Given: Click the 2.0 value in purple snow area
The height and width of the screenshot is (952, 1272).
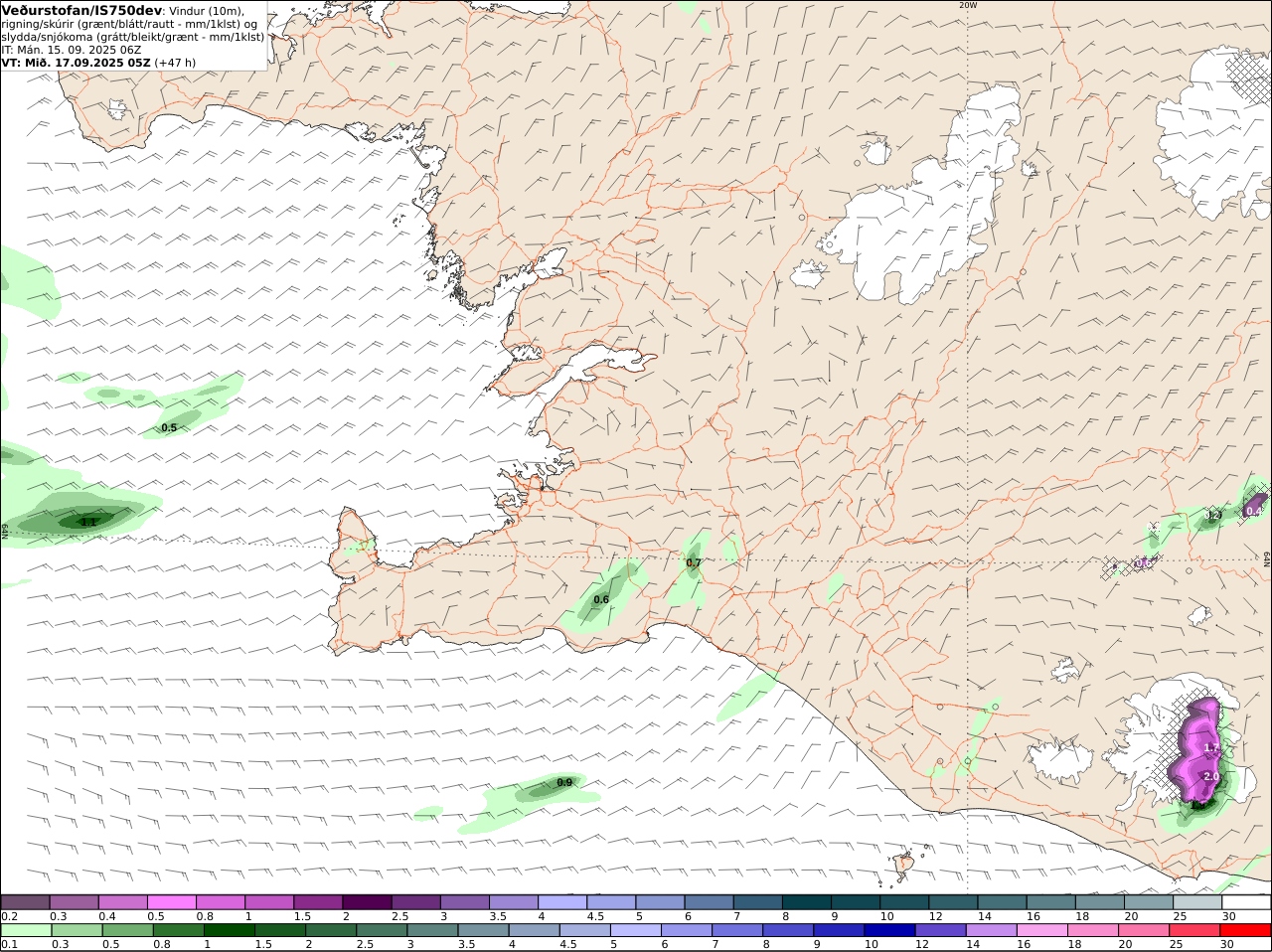Looking at the screenshot, I should [1210, 776].
